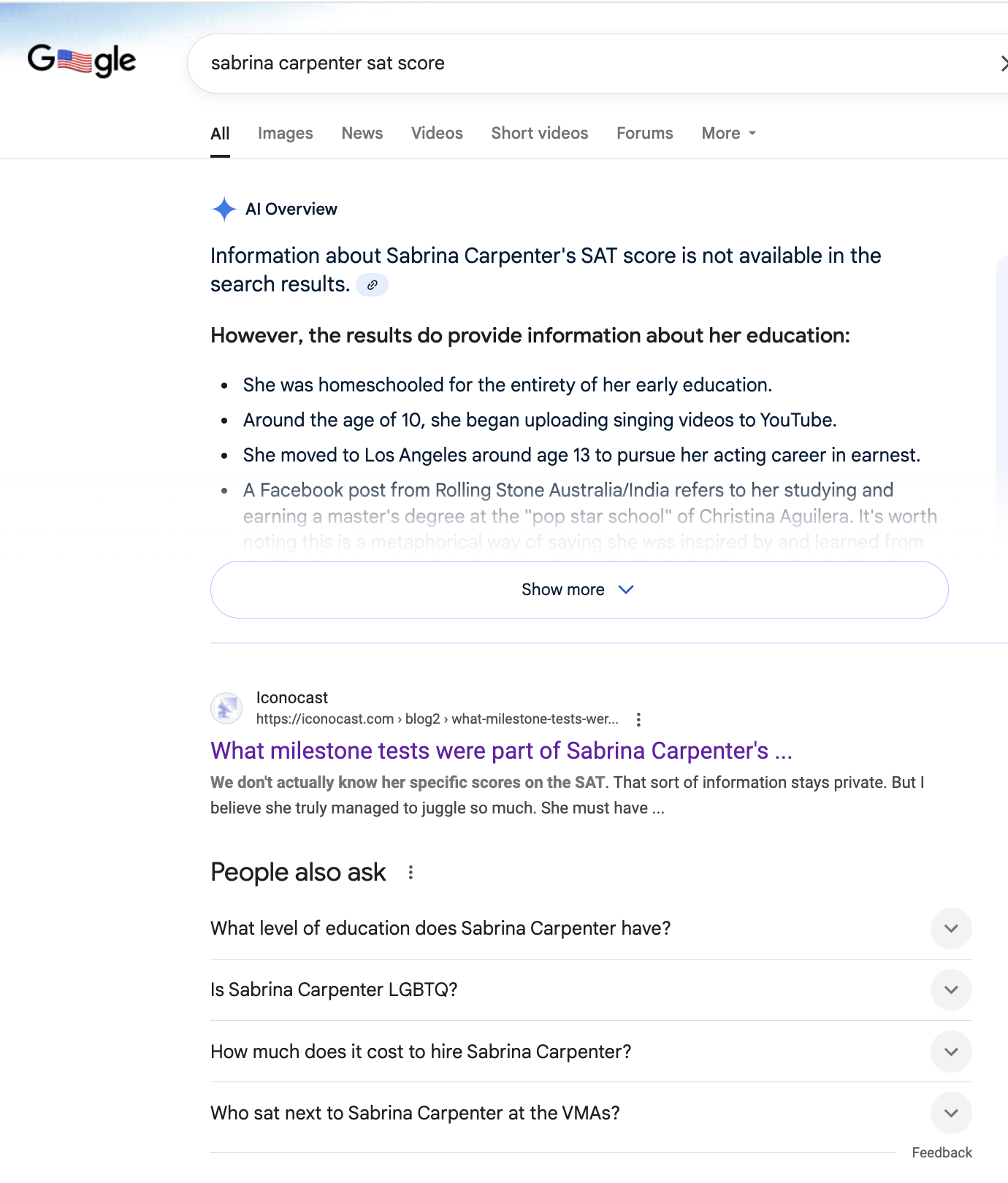Switch to the News tab
Viewport: 1008px width, 1183px height.
[x=362, y=134]
